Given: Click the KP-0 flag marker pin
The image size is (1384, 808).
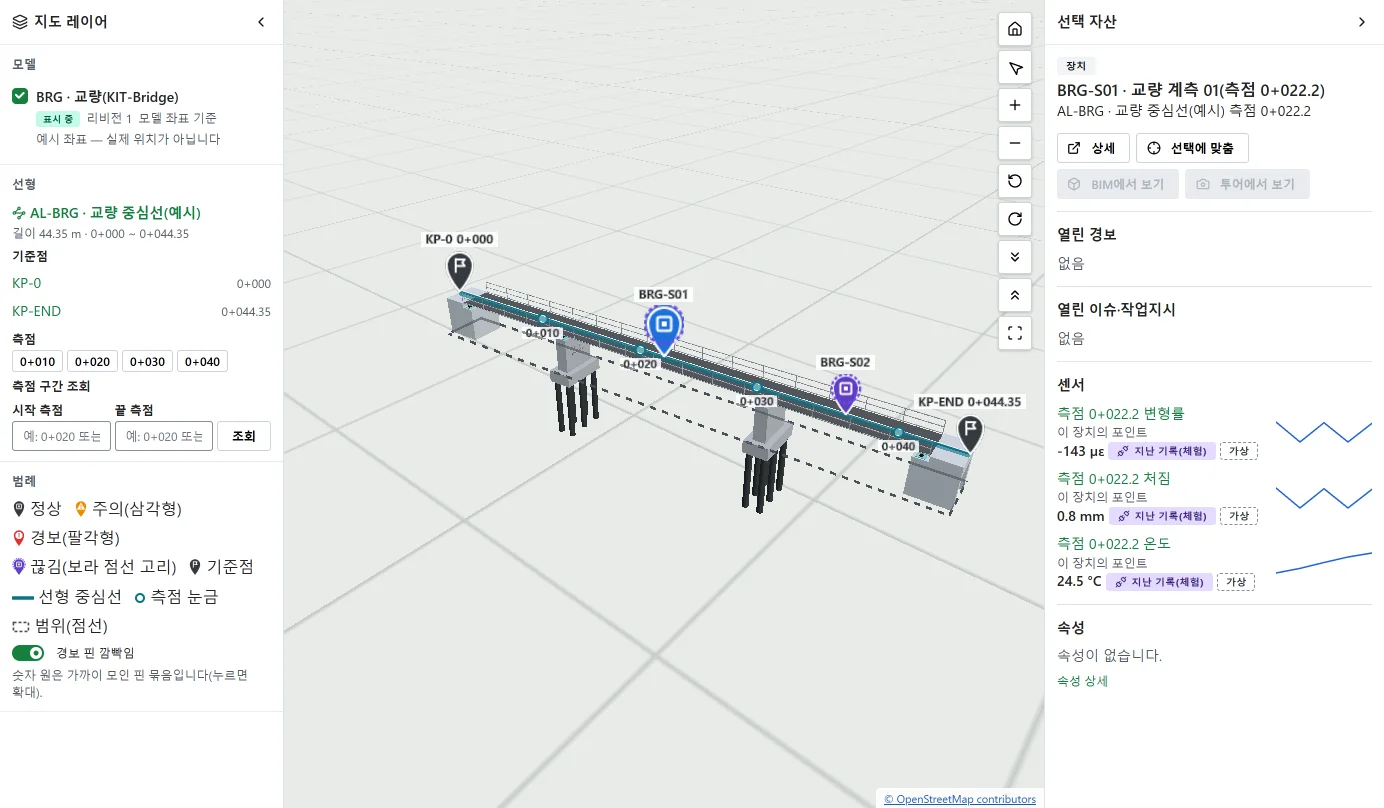Looking at the screenshot, I should [459, 270].
